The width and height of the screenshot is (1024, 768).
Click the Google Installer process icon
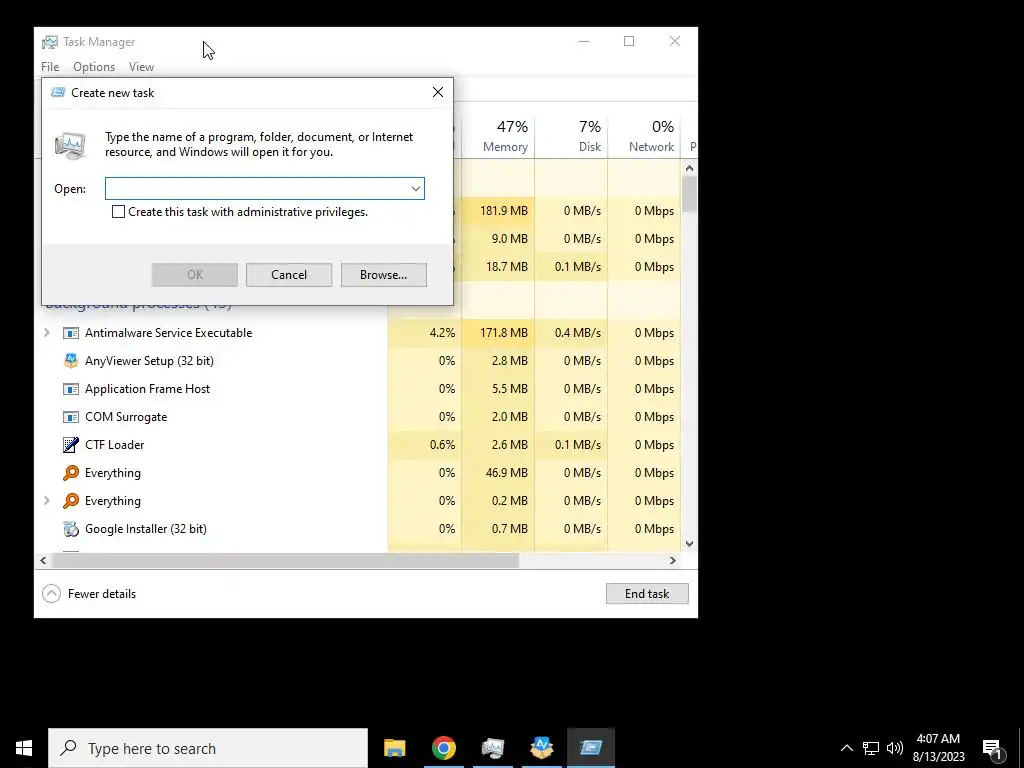tap(71, 529)
